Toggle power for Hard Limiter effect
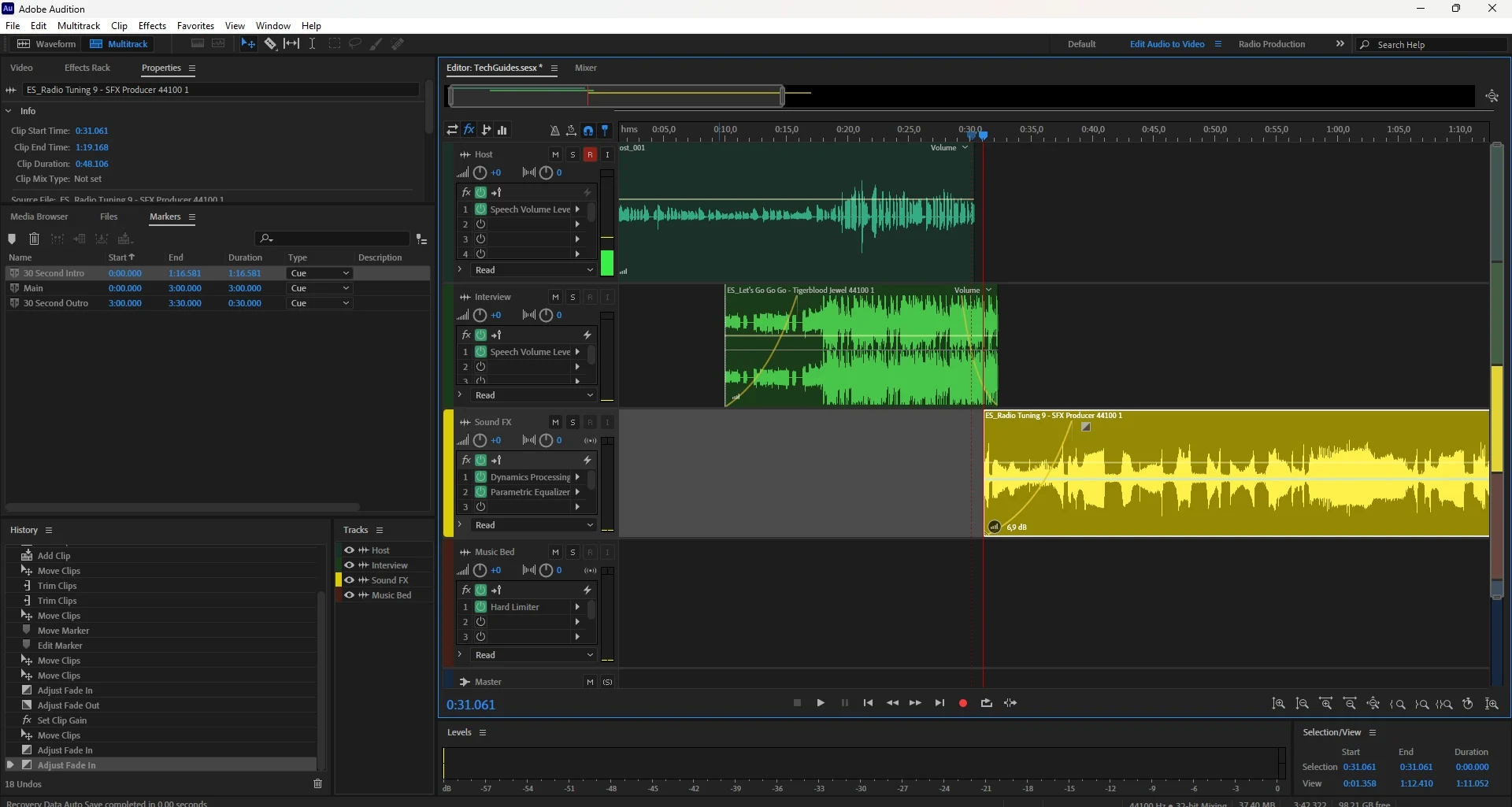This screenshot has width=1512, height=807. point(480,607)
